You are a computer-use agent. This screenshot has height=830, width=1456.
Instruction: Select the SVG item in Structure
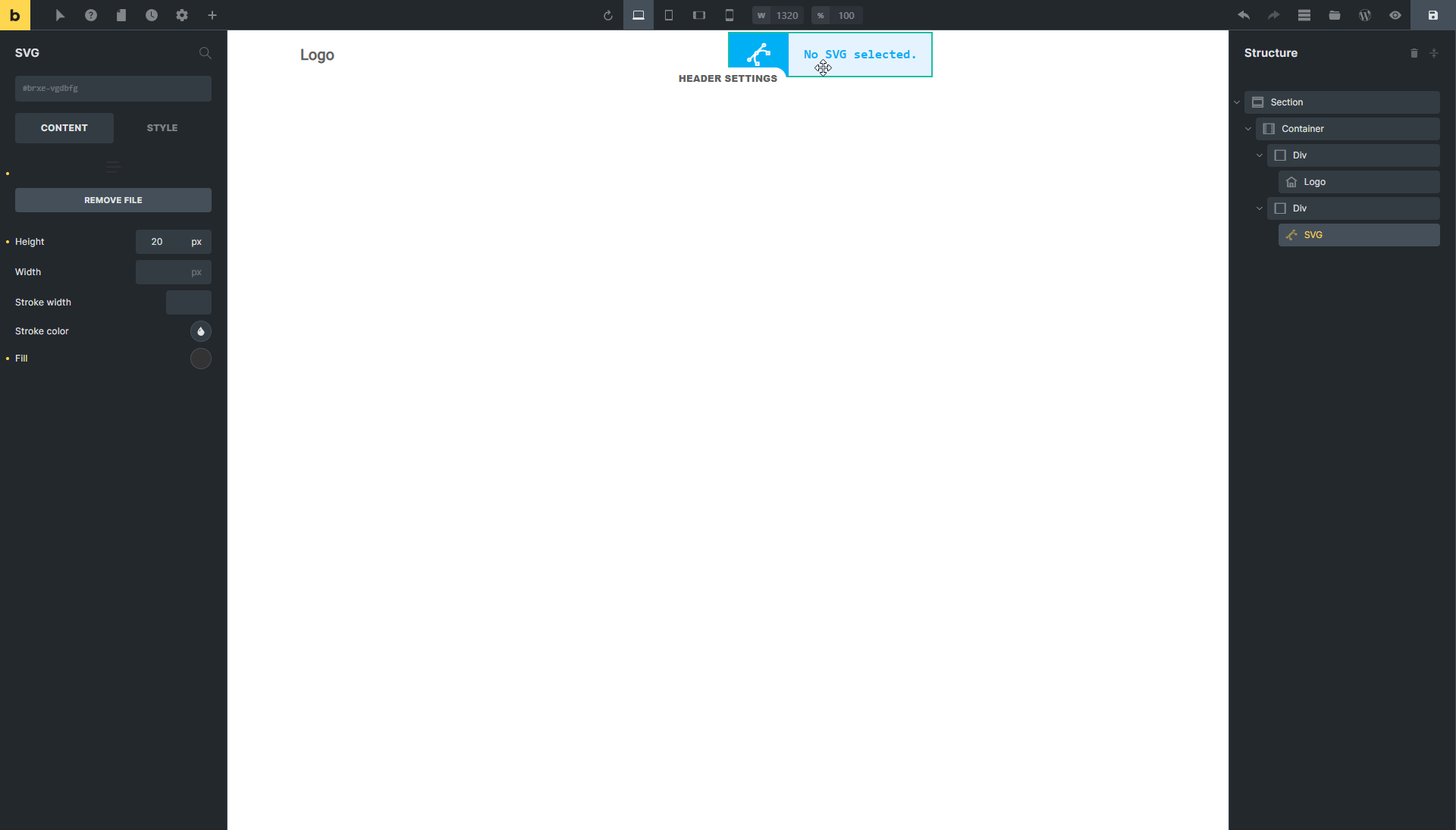[x=1359, y=235]
